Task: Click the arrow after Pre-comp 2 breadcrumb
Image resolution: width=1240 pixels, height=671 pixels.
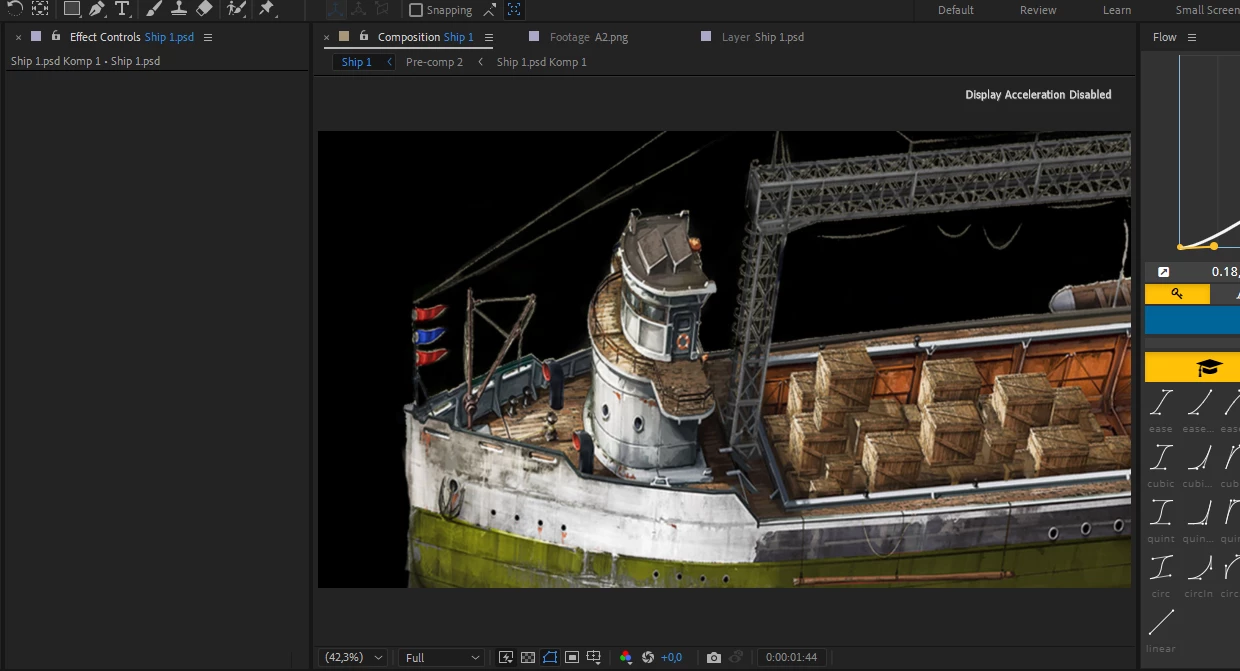Action: coord(480,62)
